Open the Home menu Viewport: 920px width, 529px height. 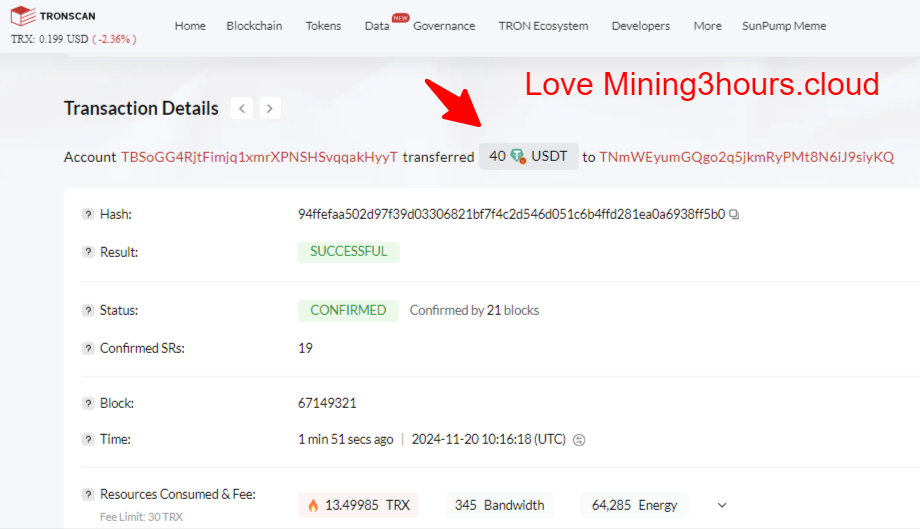coord(190,26)
